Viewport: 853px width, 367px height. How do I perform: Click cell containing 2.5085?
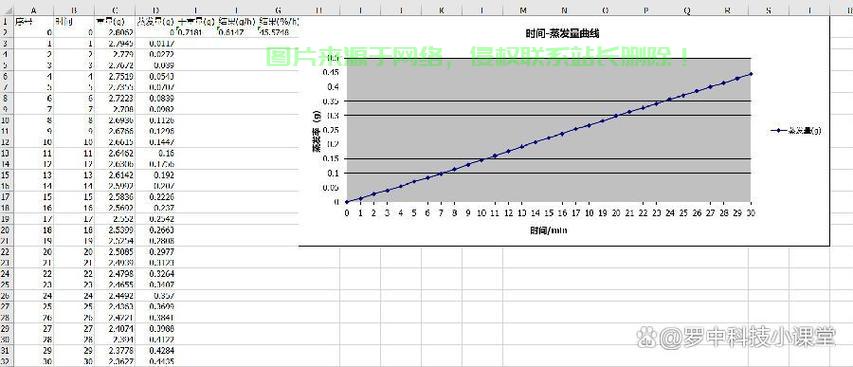click(x=115, y=252)
